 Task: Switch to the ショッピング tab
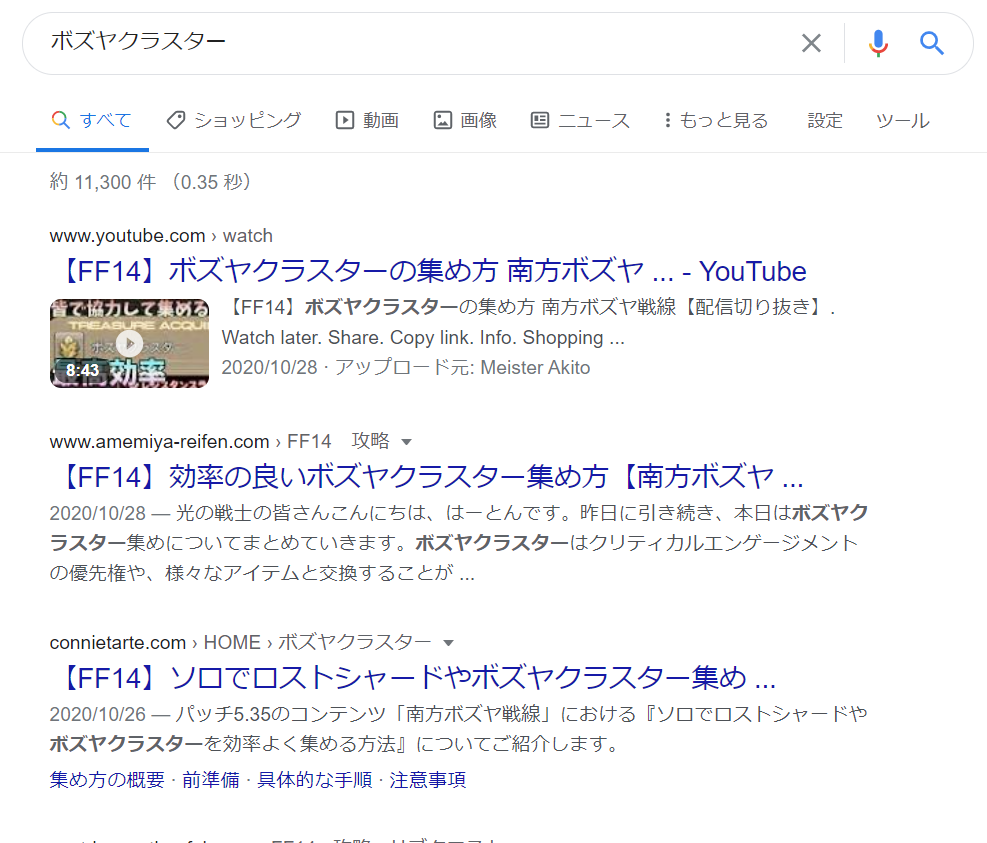[x=234, y=120]
